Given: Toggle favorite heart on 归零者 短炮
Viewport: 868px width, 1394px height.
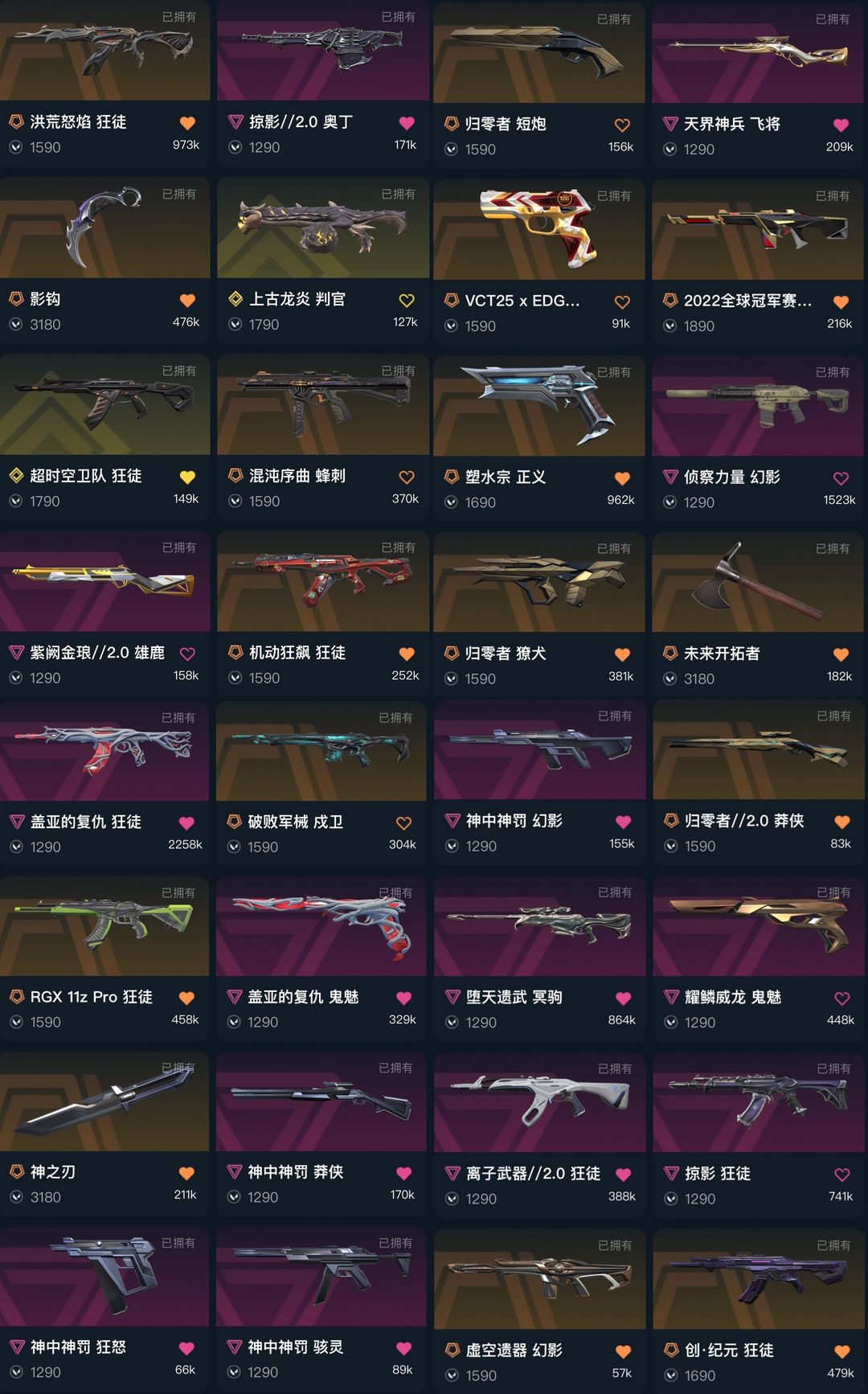Looking at the screenshot, I should click(x=622, y=125).
